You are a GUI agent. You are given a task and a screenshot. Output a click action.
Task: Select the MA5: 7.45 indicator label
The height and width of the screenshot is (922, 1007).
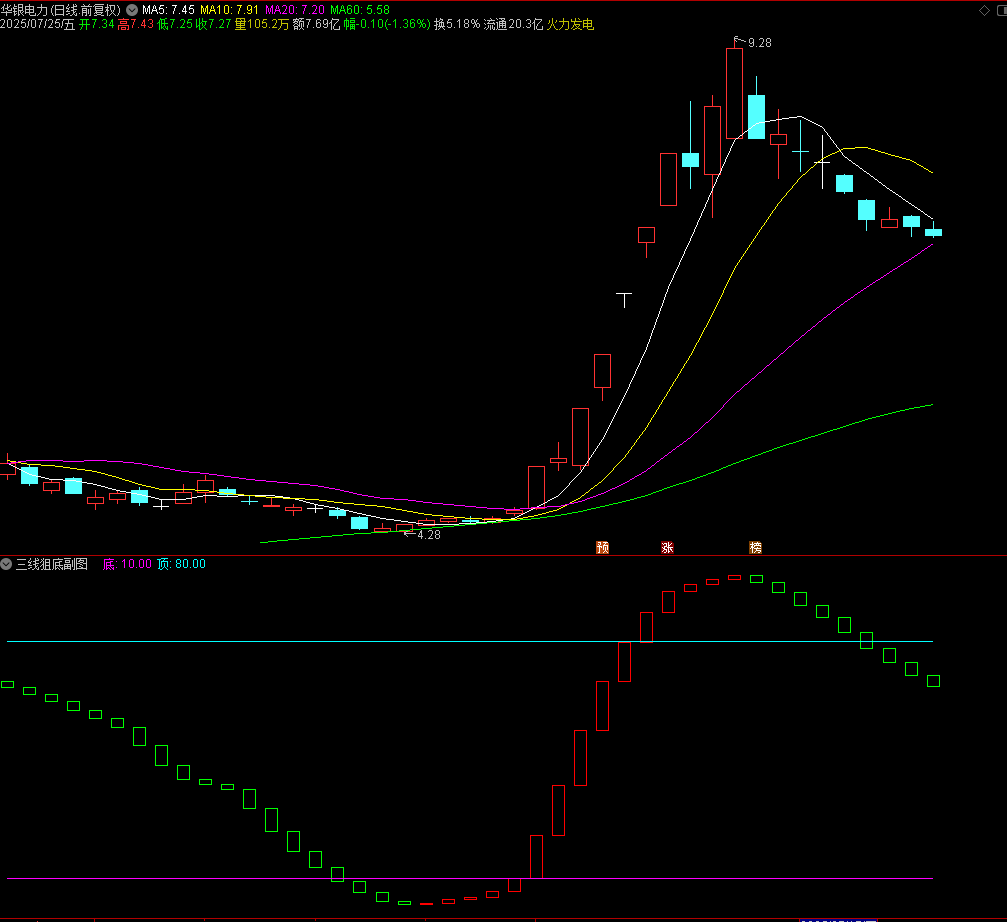coord(168,10)
